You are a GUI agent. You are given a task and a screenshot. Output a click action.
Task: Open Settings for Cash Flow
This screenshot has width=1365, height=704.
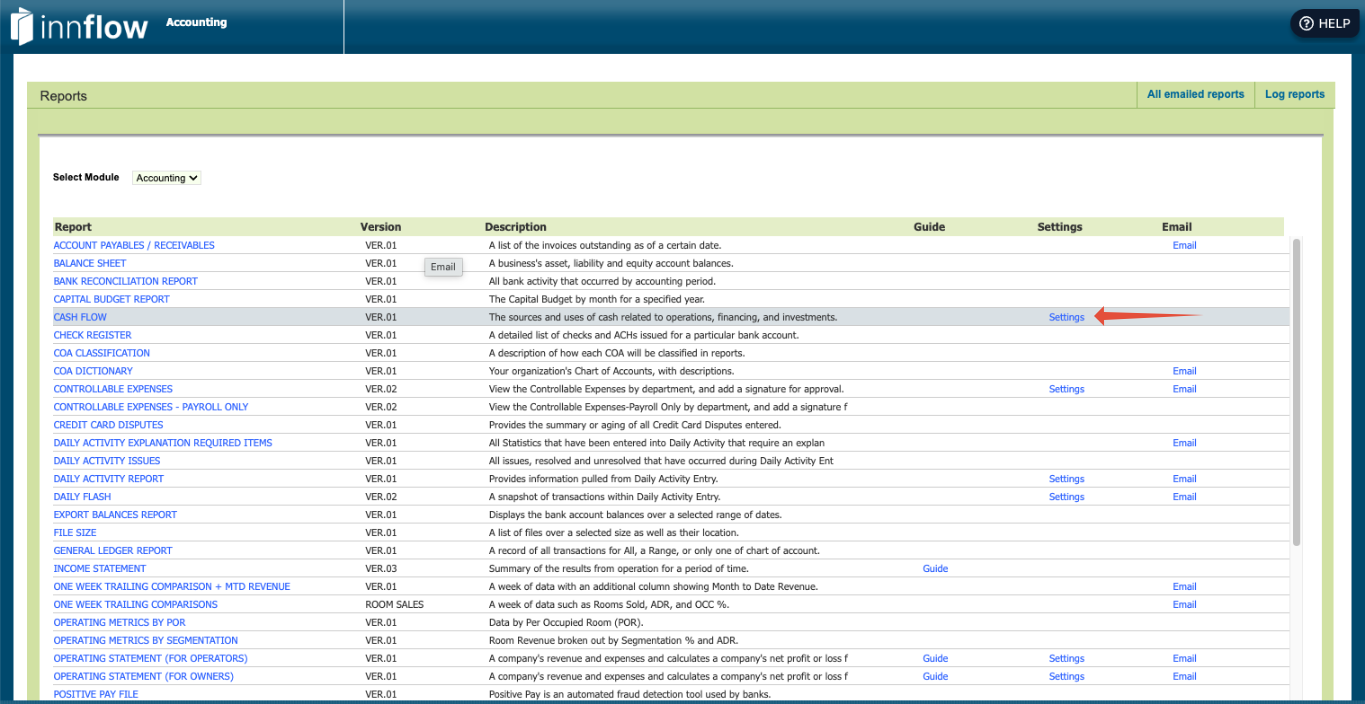point(1066,317)
